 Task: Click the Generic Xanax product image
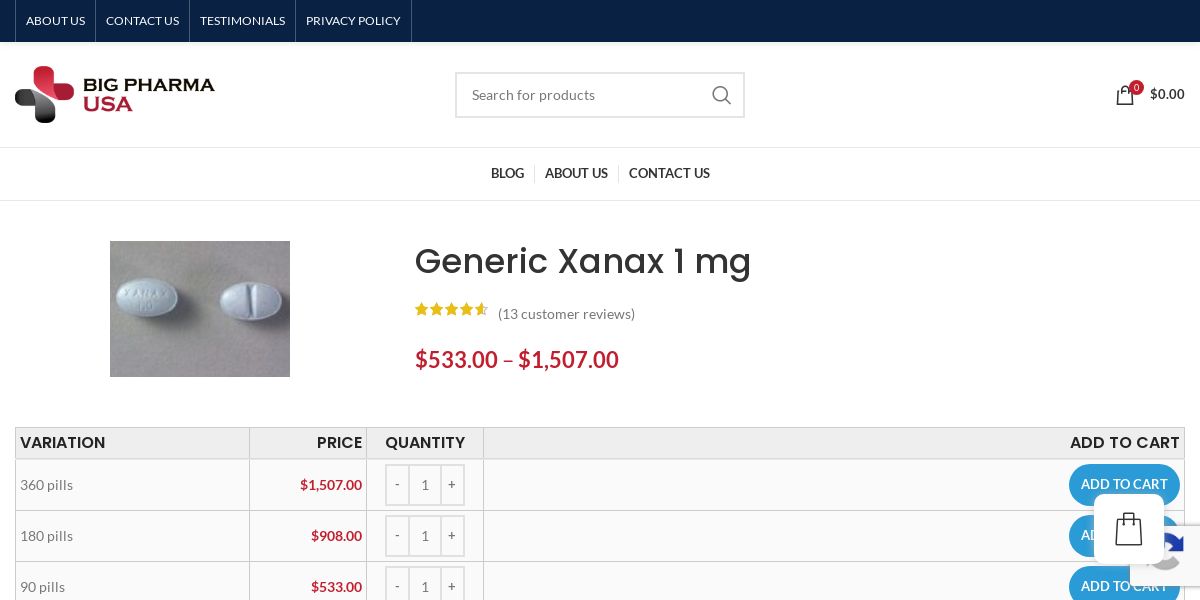[200, 309]
